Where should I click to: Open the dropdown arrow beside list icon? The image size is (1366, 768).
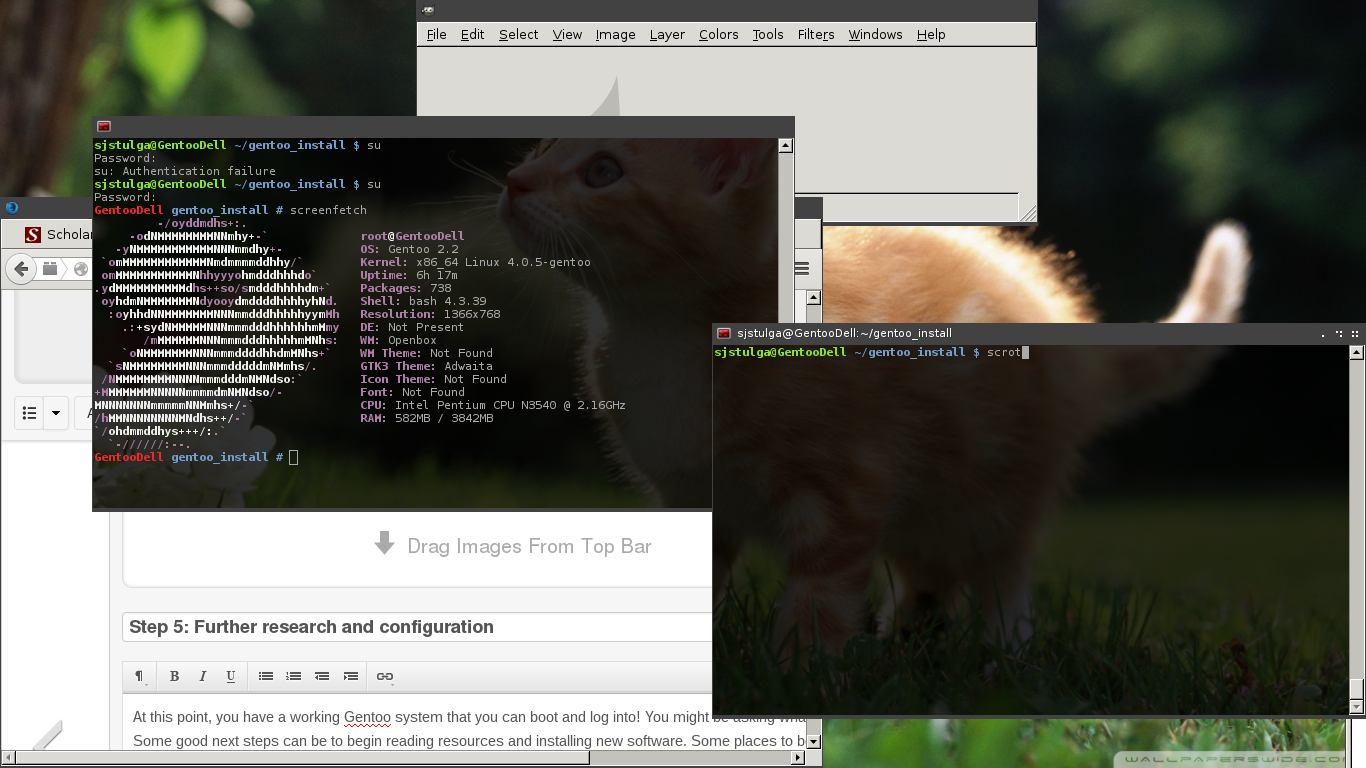56,413
